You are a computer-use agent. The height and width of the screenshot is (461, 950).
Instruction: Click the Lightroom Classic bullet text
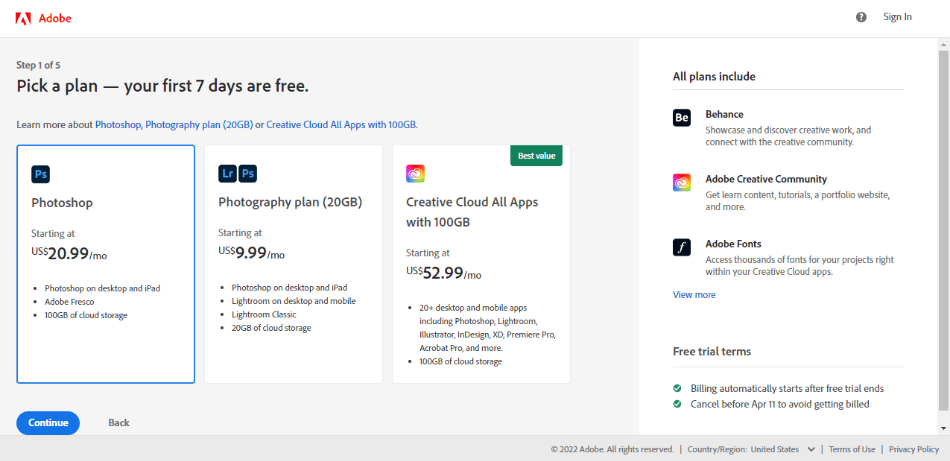(264, 314)
